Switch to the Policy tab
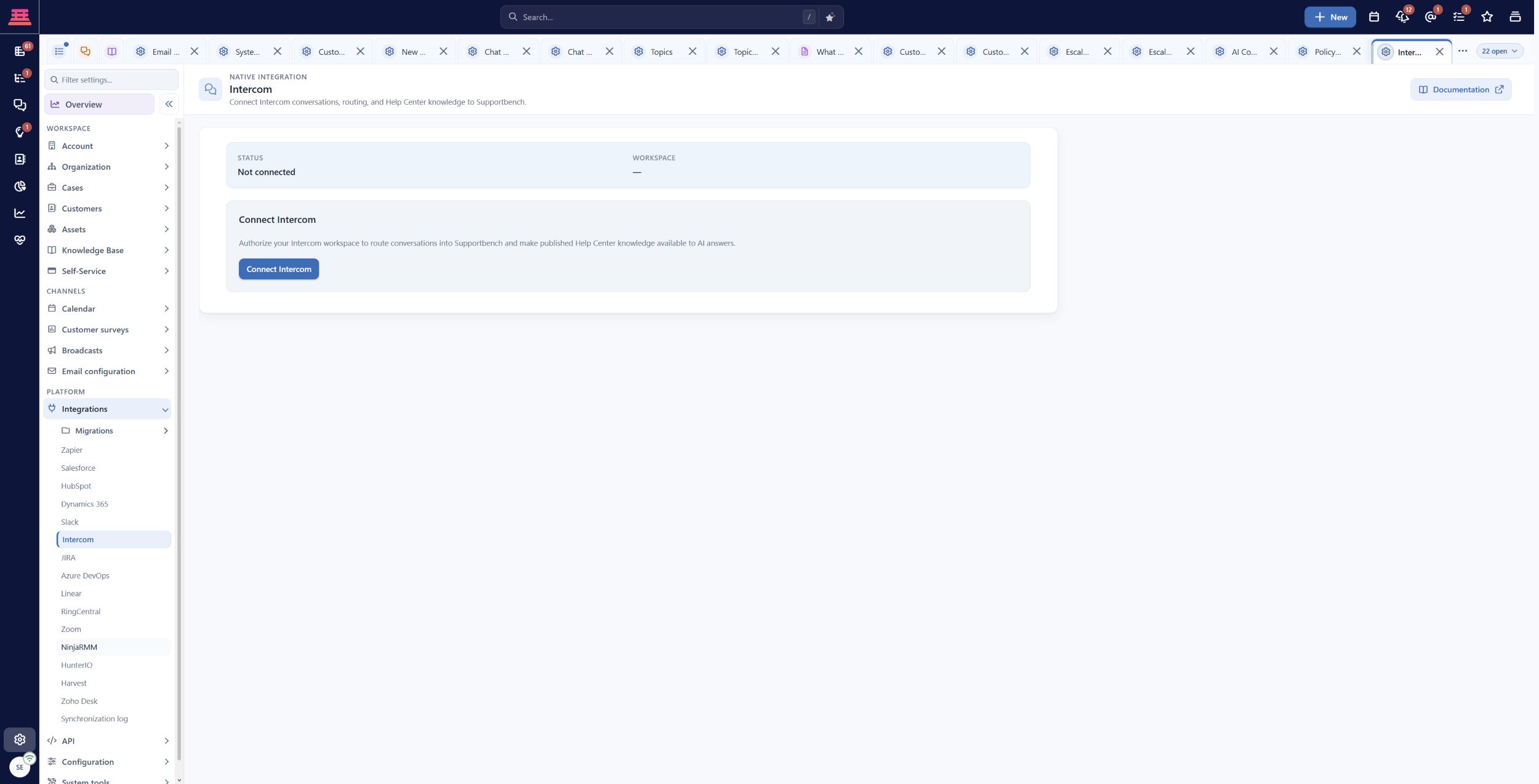Viewport: 1539px width, 784px height. [1327, 52]
